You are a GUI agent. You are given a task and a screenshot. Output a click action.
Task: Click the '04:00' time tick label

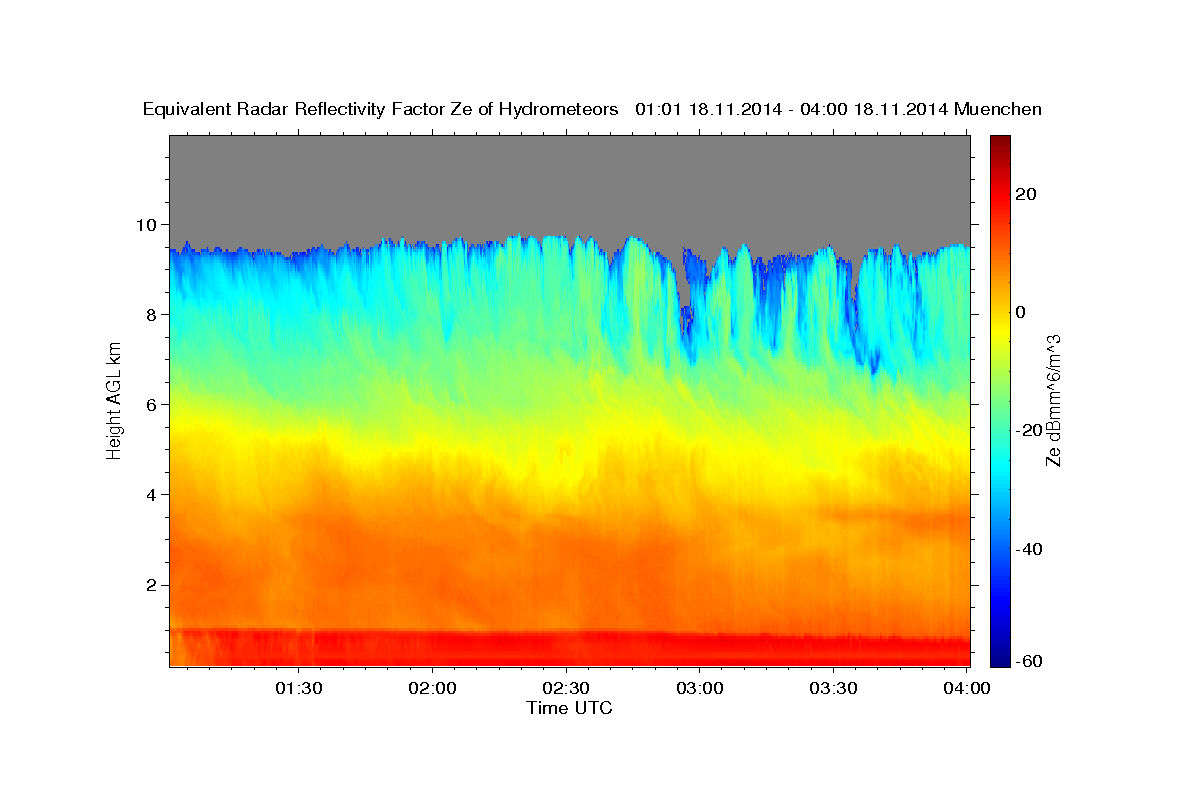pyautogui.click(x=967, y=688)
